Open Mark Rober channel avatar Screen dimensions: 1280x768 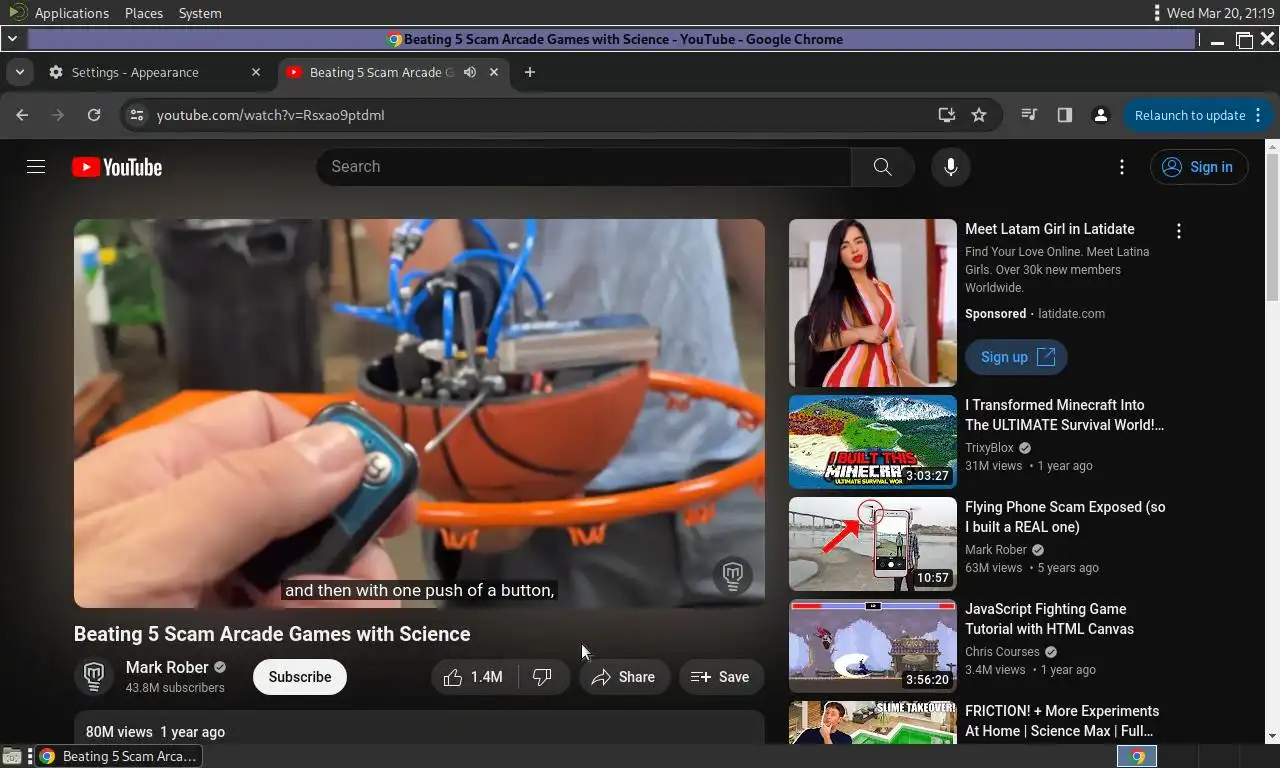coord(94,677)
